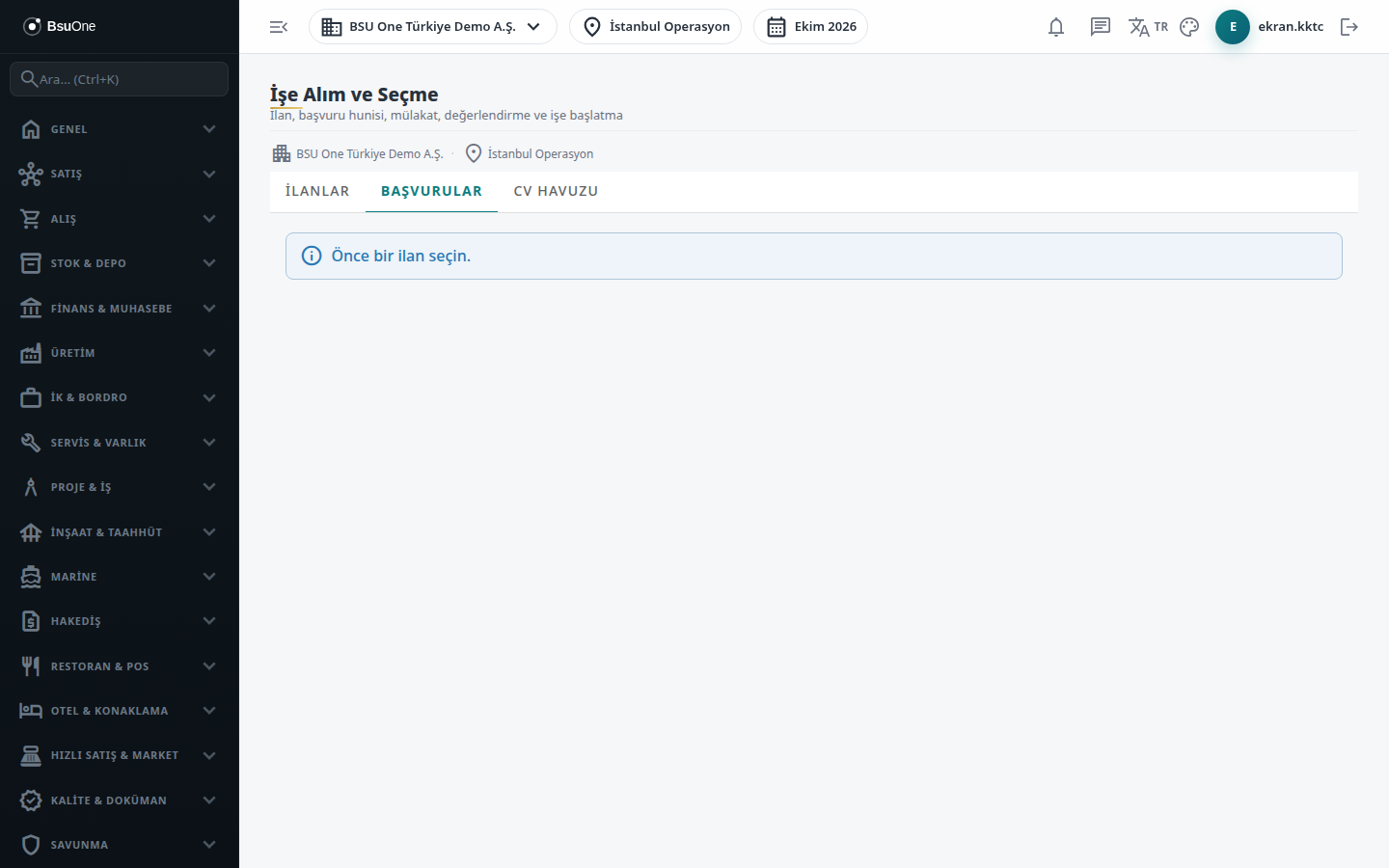
Task: Open the CV HAVUZU tab
Action: click(x=556, y=191)
